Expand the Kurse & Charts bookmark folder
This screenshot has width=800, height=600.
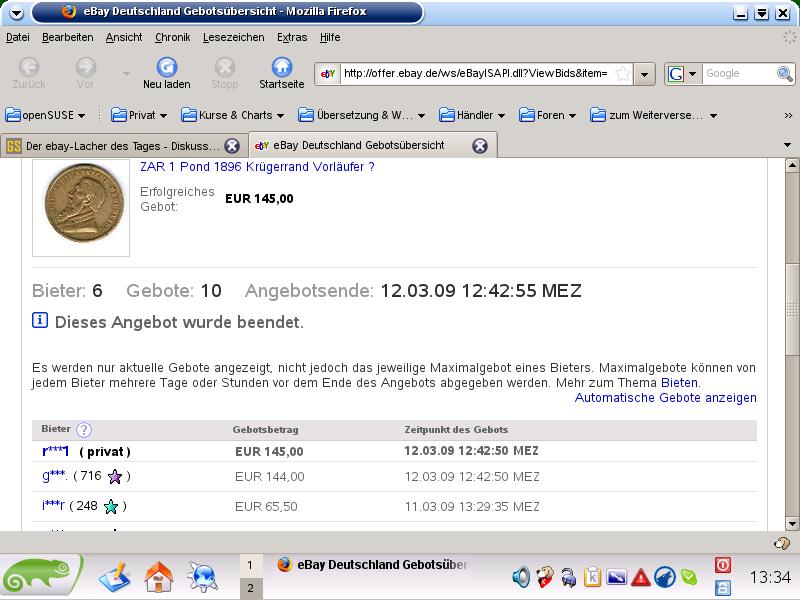[236, 115]
